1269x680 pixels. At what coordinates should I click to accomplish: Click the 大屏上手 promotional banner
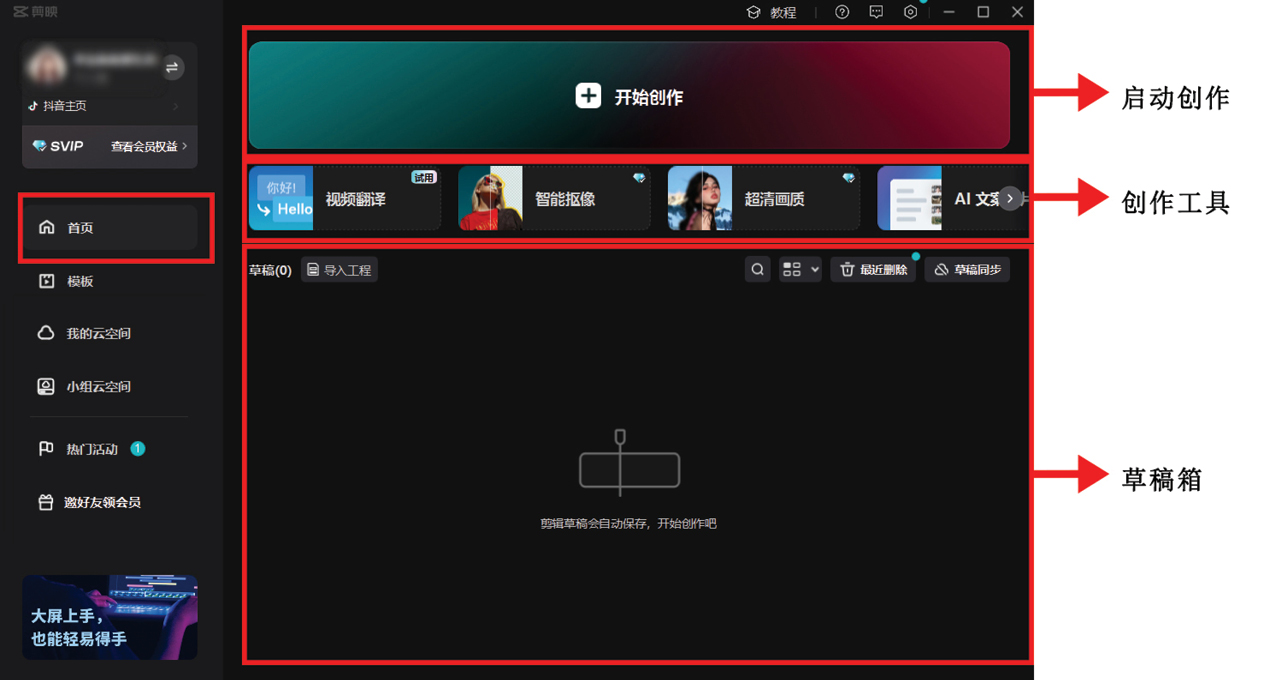coord(110,617)
